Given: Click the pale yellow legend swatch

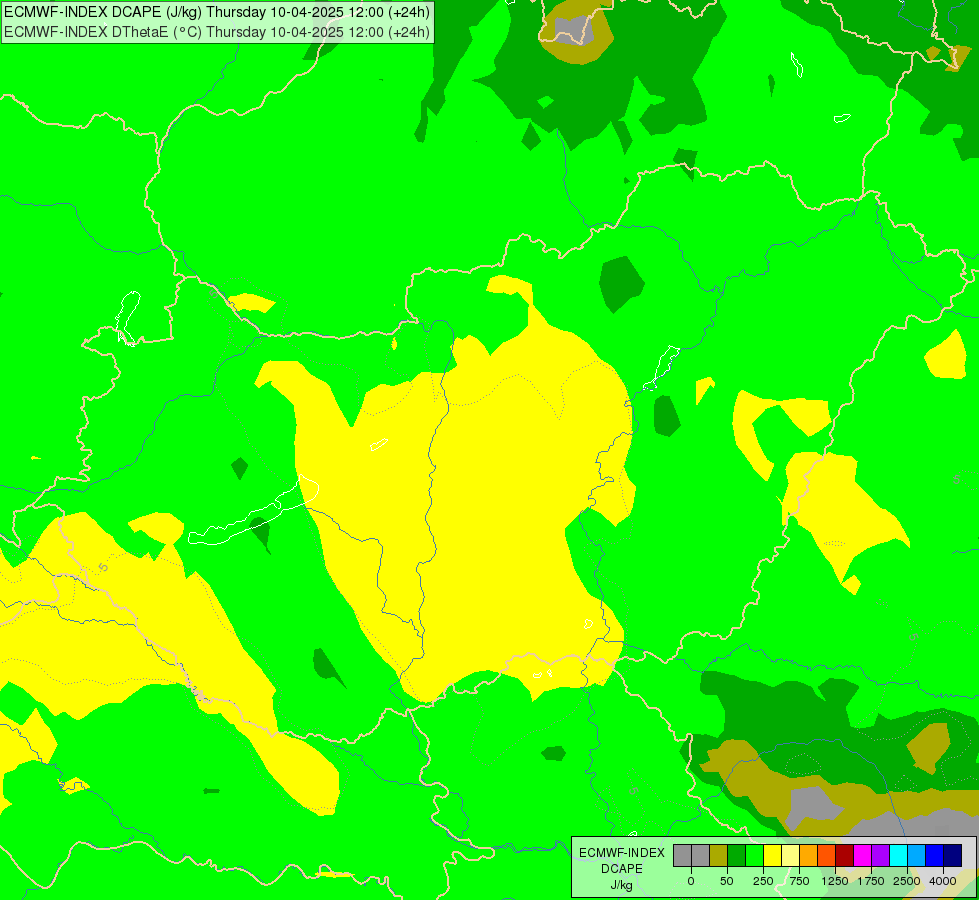Looking at the screenshot, I should click(x=790, y=855).
